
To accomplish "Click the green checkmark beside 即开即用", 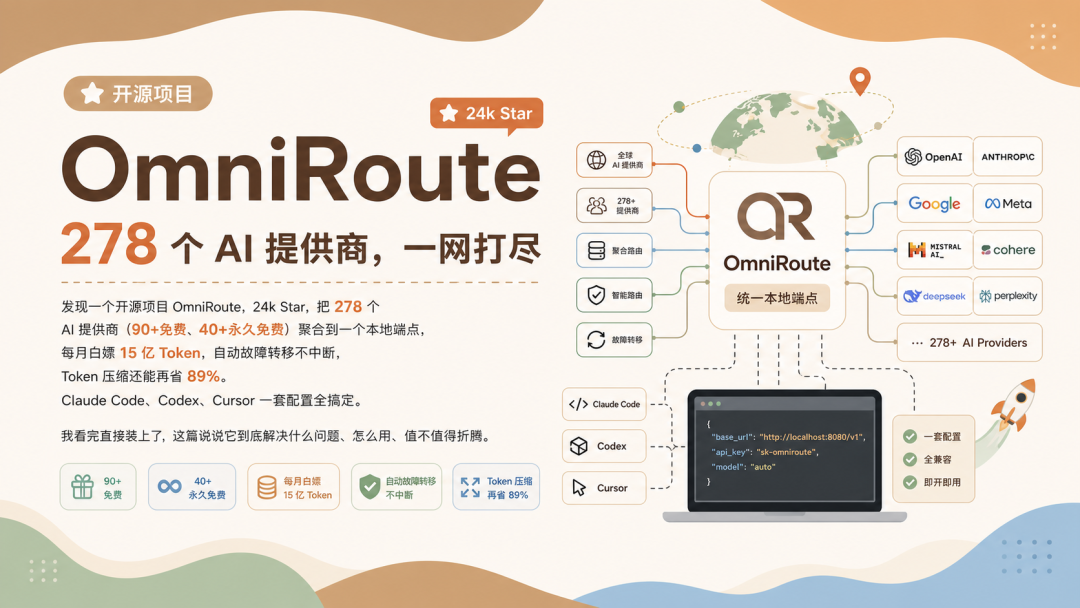I will pos(910,482).
